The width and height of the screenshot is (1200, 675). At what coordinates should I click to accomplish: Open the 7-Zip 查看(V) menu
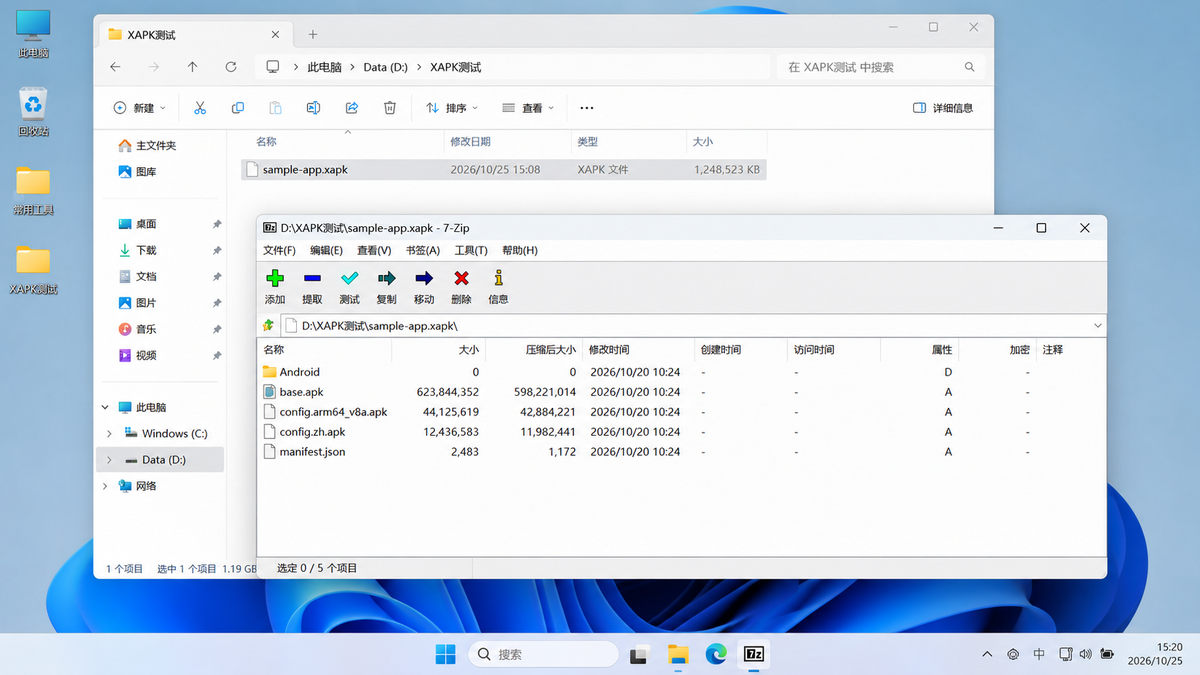tap(374, 250)
